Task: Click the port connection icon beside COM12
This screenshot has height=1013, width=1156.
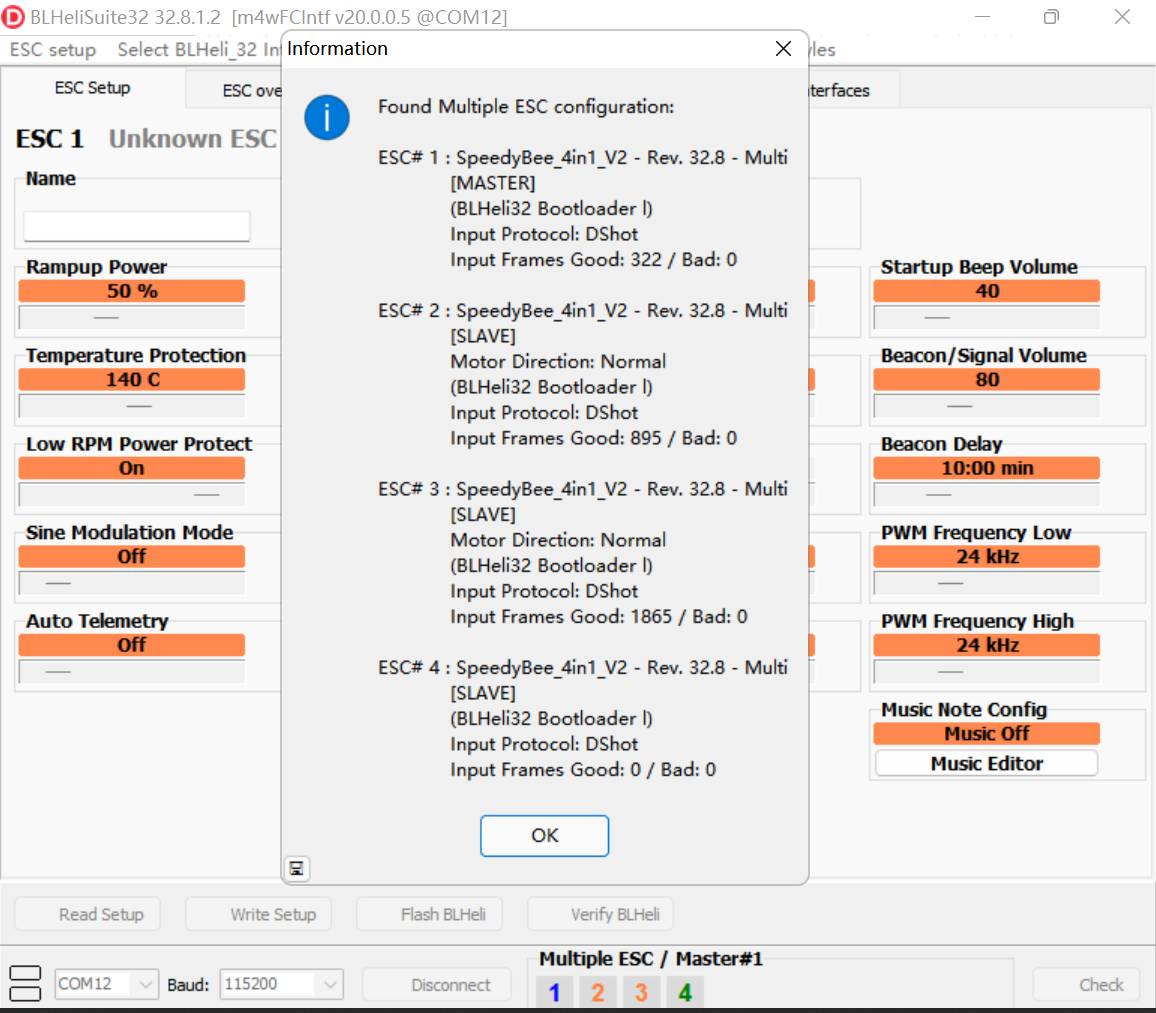Action: click(25, 984)
